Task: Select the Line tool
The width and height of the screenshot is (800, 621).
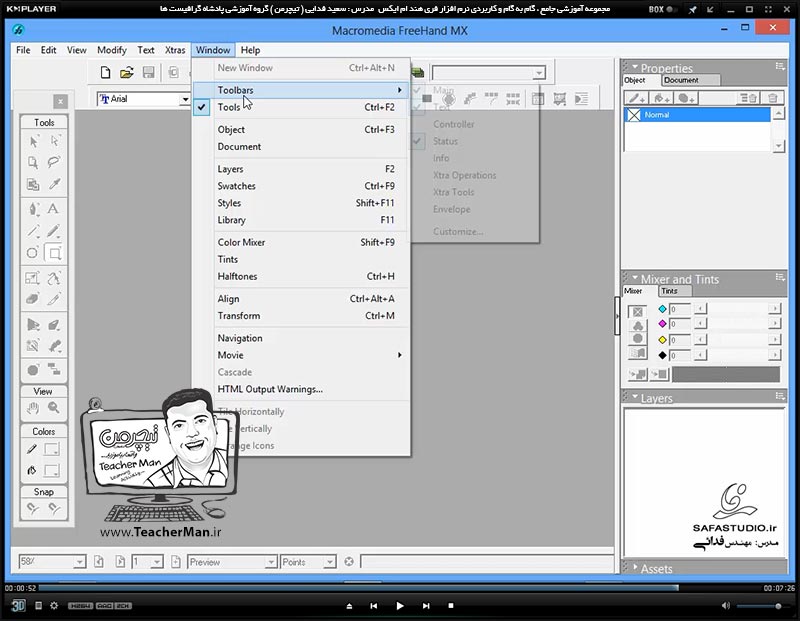Action: pyautogui.click(x=34, y=231)
